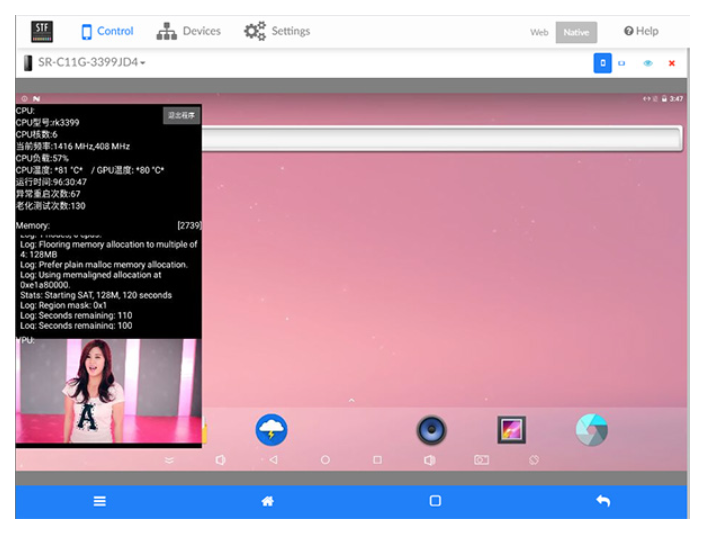Click the Android rotate screen icon
This screenshot has height=538, width=714.
pos(534,460)
